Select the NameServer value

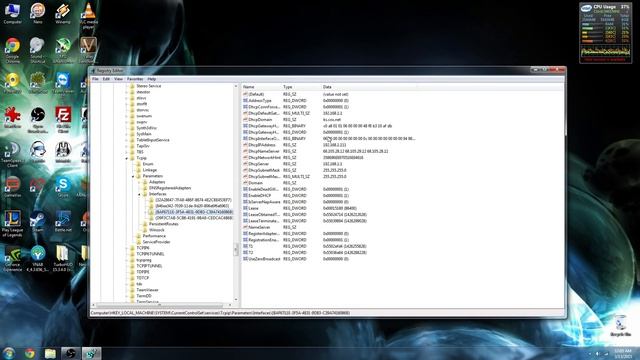[259, 227]
